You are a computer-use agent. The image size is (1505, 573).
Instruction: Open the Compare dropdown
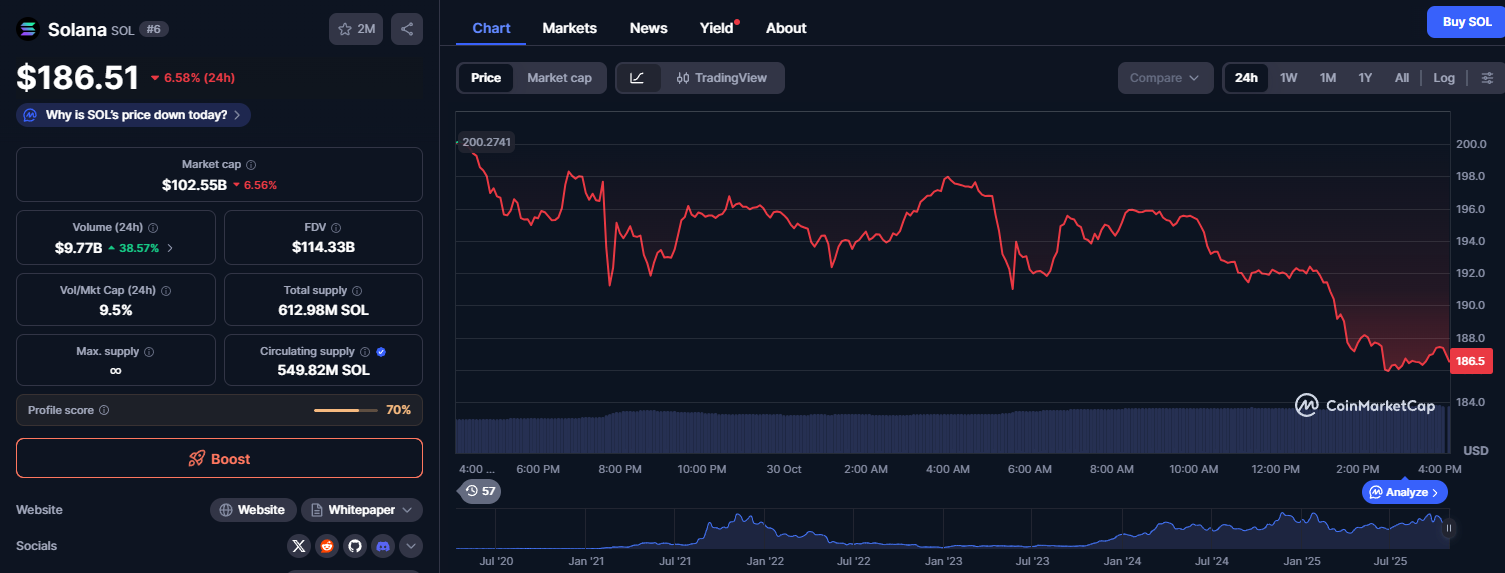(1165, 78)
